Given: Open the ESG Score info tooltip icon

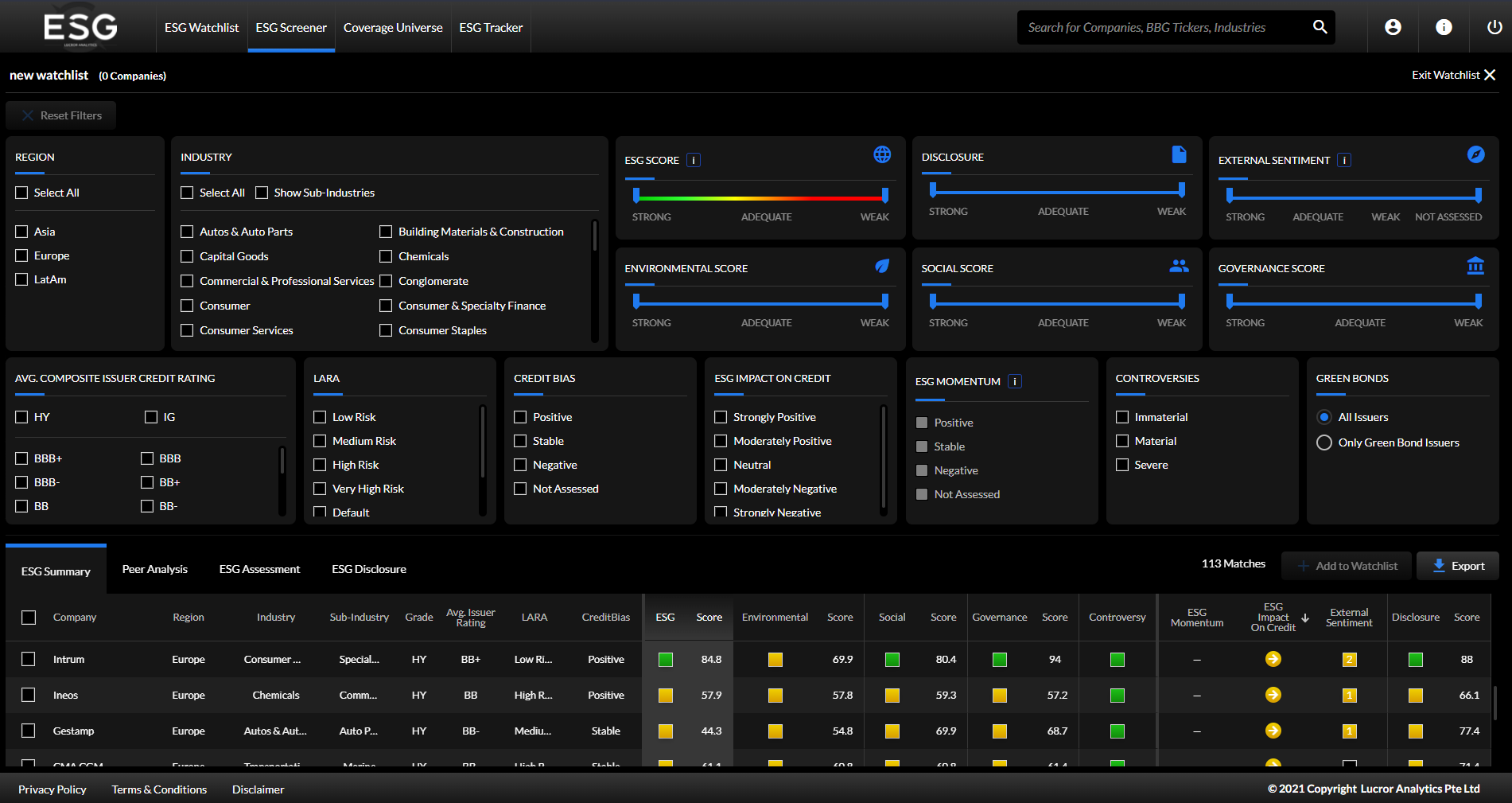Looking at the screenshot, I should coord(694,160).
